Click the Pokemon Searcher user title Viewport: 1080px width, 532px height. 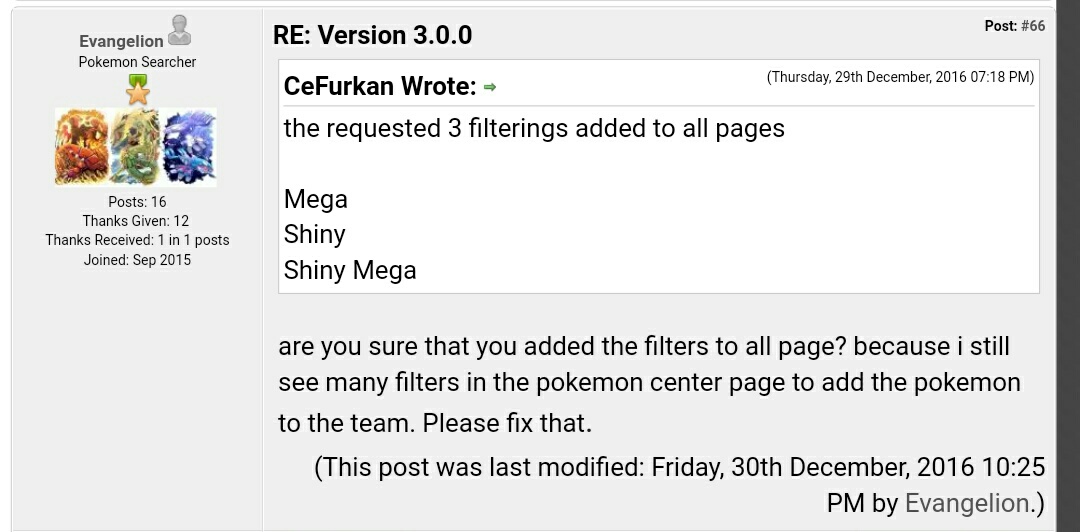coord(137,62)
